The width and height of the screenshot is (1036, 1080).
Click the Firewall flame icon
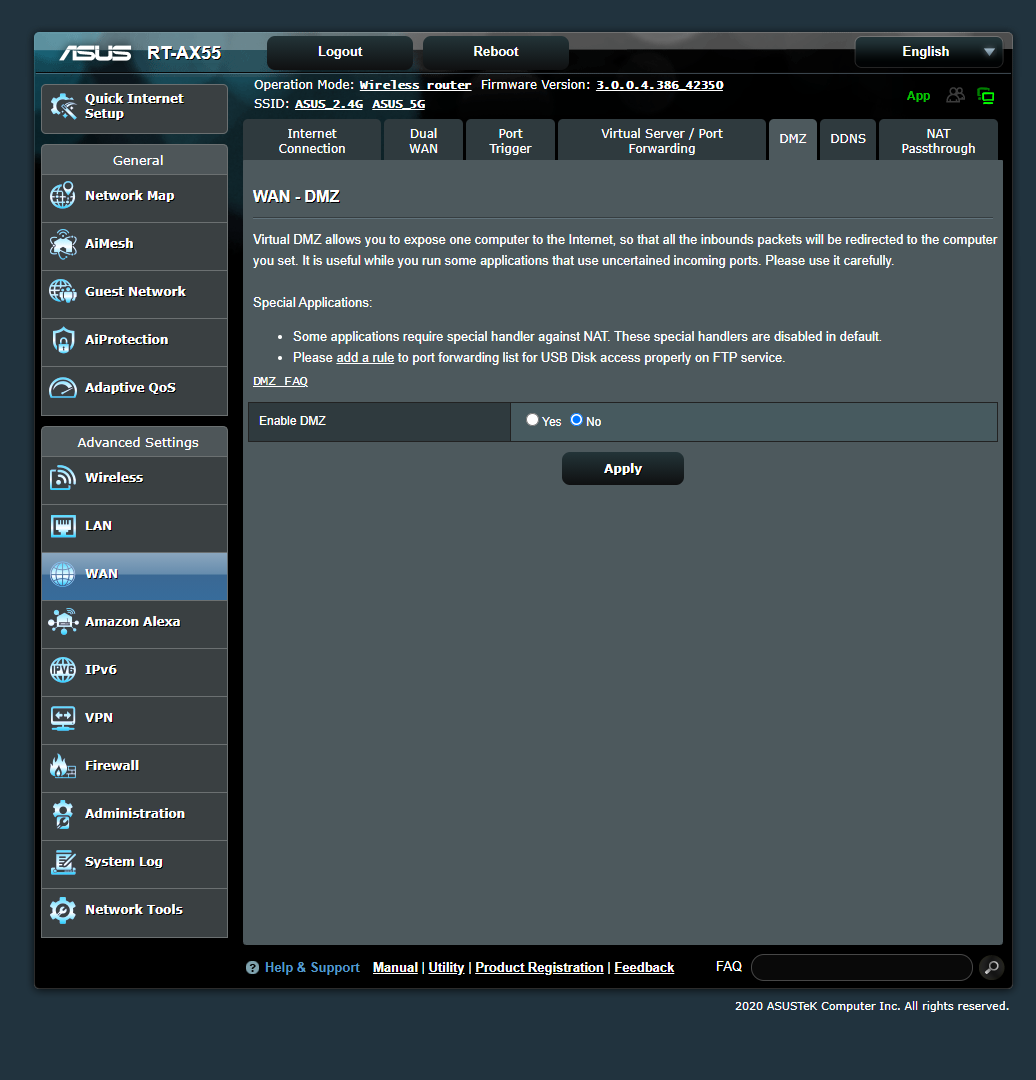(63, 765)
